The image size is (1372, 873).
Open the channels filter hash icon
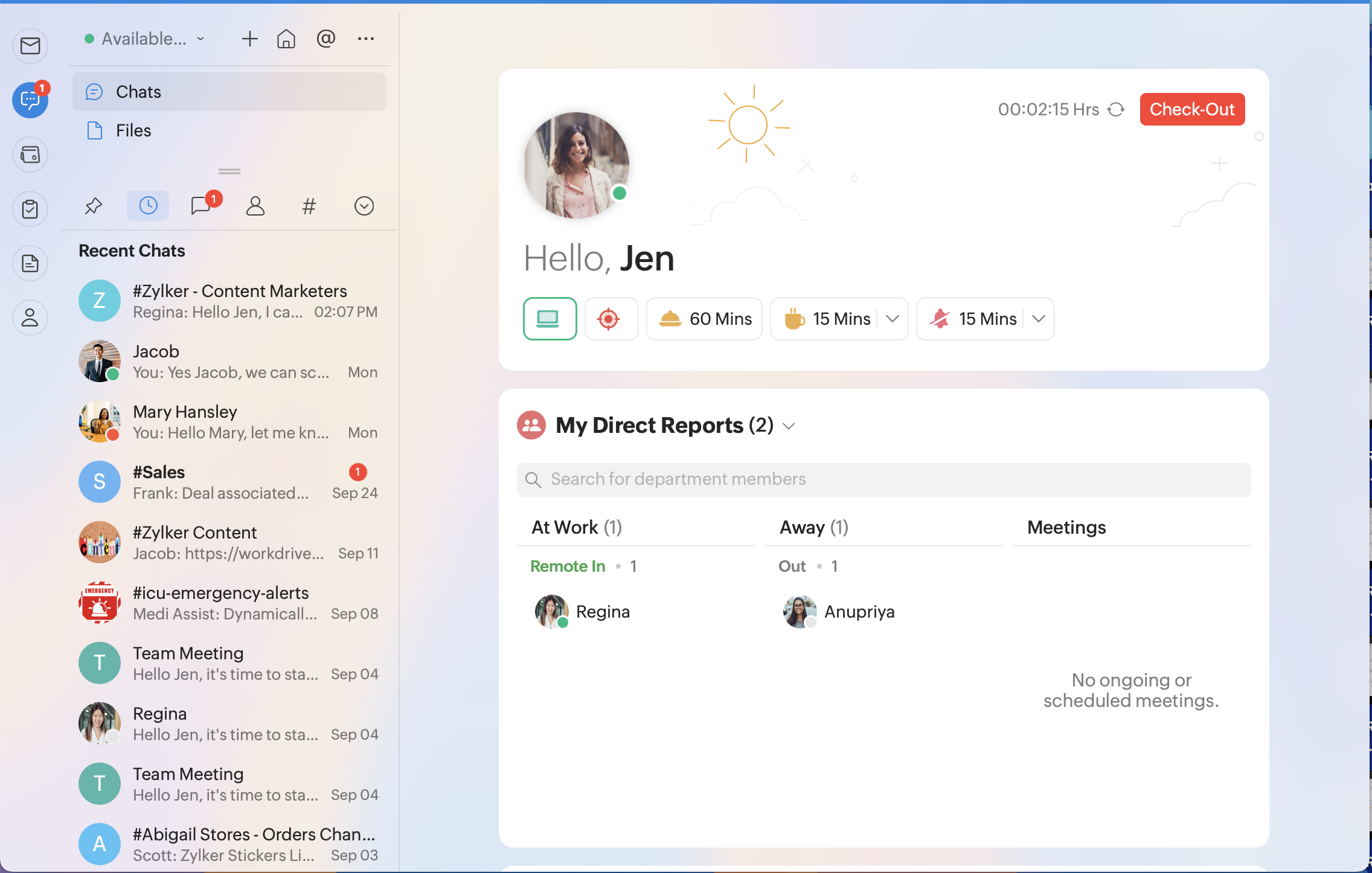pyautogui.click(x=309, y=206)
